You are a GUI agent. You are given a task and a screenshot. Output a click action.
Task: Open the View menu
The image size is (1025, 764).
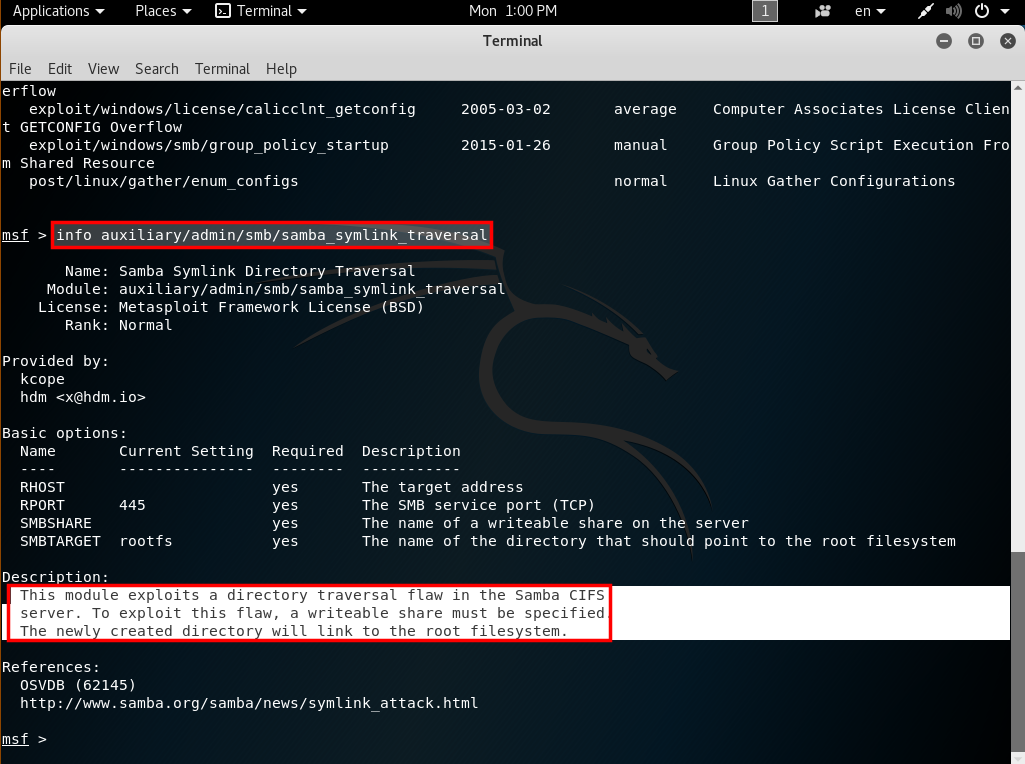103,68
